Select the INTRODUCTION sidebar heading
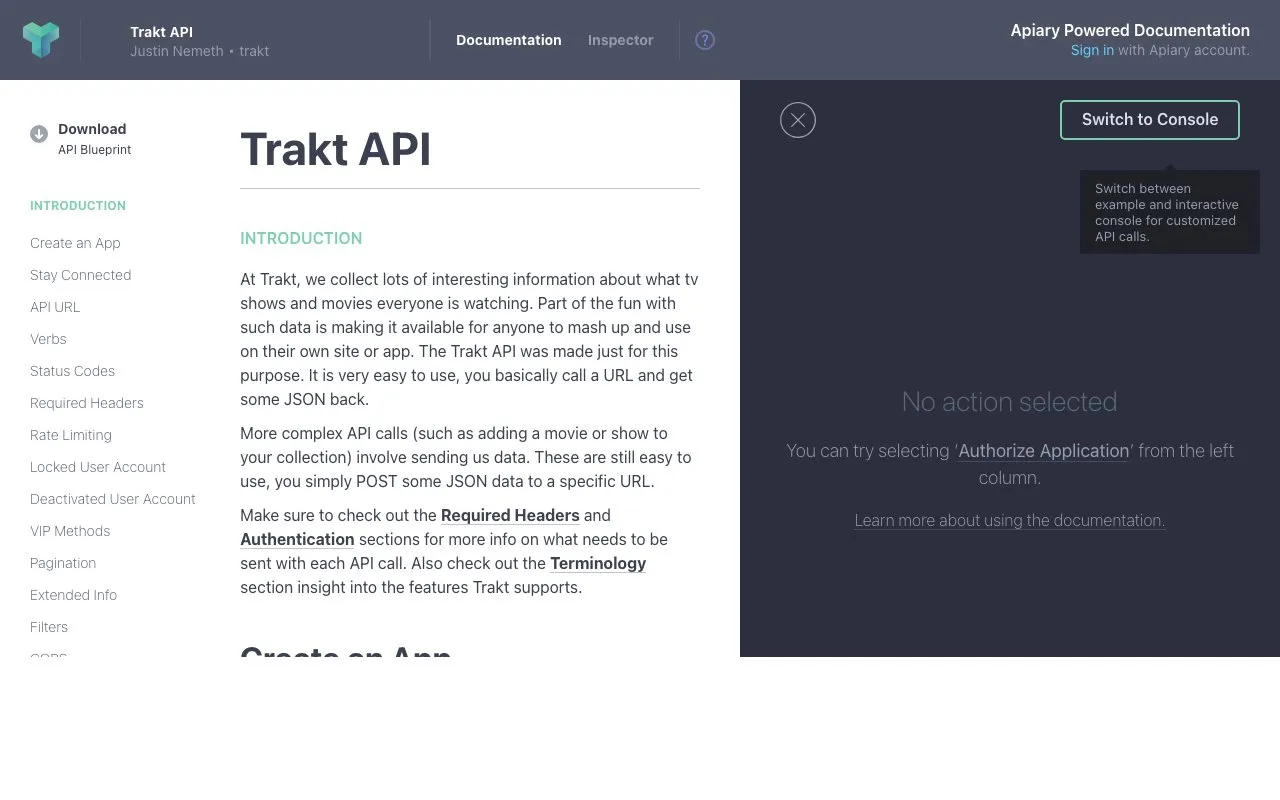 [78, 206]
